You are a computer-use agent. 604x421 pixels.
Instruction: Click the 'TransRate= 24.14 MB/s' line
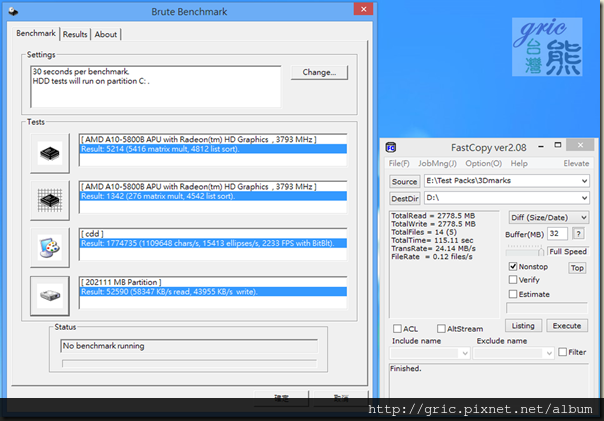click(x=433, y=248)
